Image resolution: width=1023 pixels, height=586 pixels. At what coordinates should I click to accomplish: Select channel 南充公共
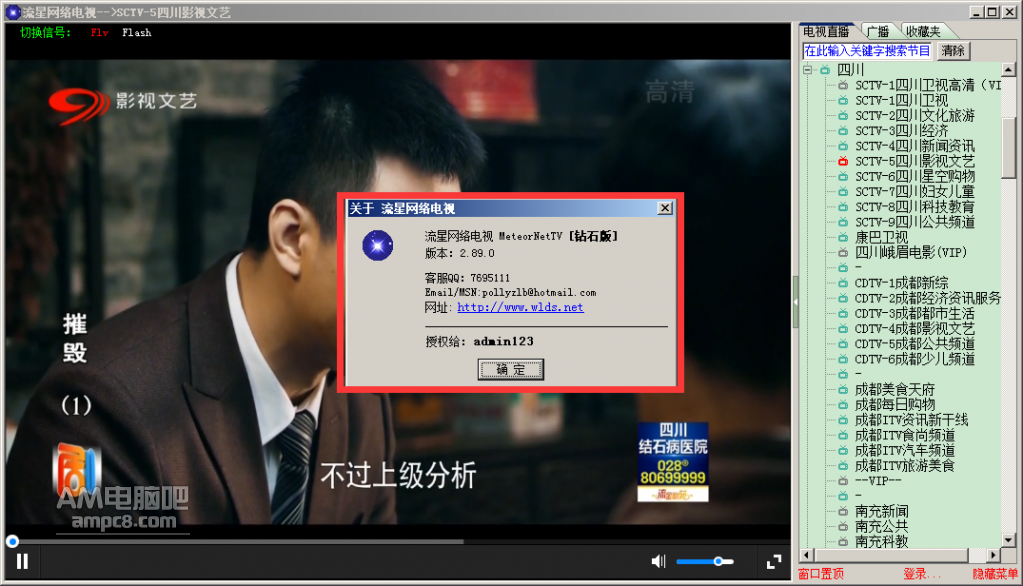[x=881, y=526]
